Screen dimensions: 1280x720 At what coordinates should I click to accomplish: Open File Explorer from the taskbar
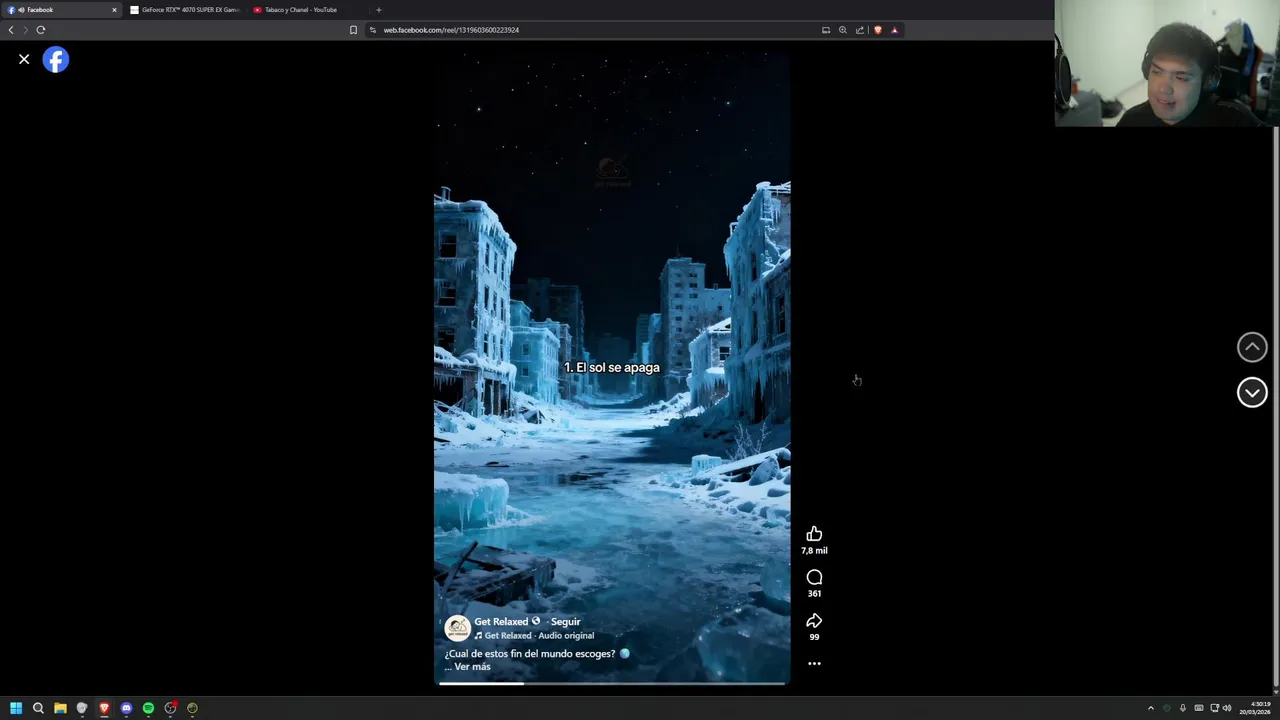coord(60,708)
